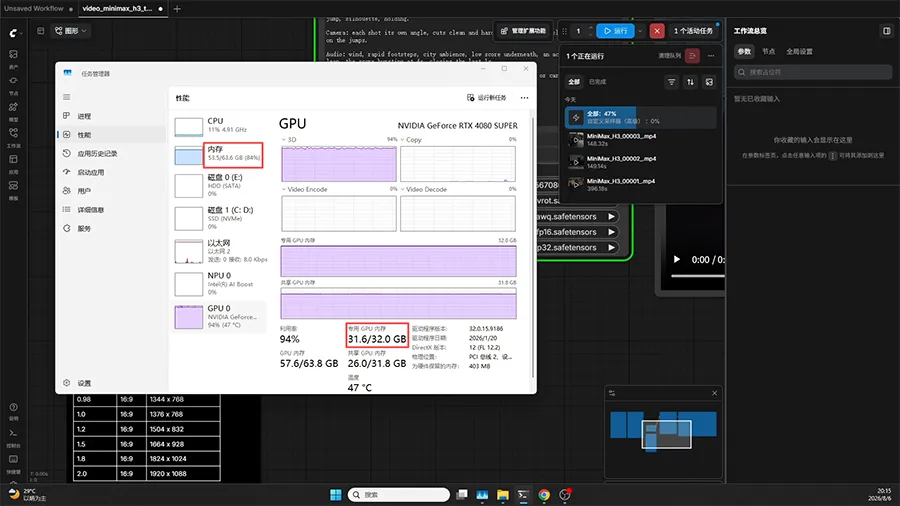This screenshot has height=506, width=900.
Task: Click the red clear queue icon
Action: pyautogui.click(x=692, y=56)
